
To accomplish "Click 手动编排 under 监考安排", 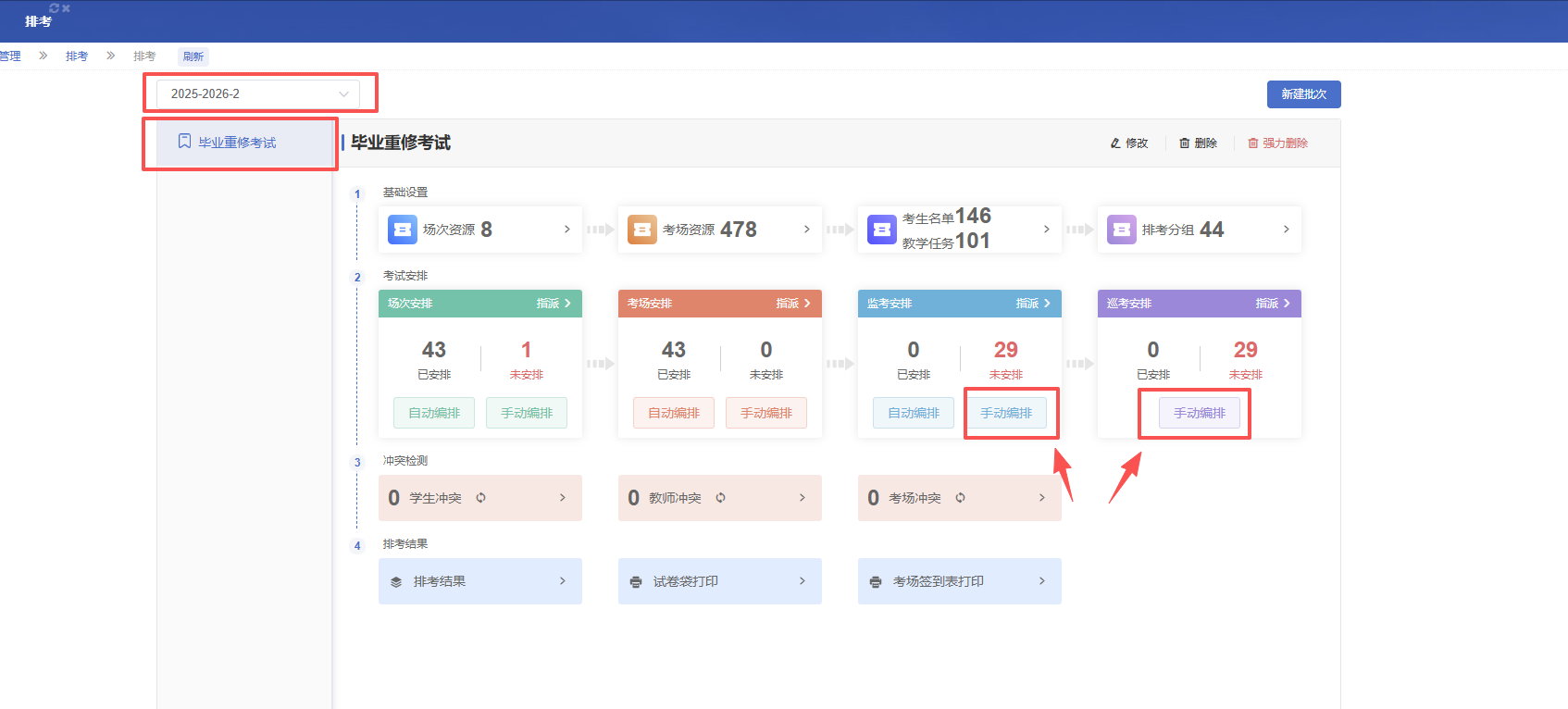I will coord(1006,413).
